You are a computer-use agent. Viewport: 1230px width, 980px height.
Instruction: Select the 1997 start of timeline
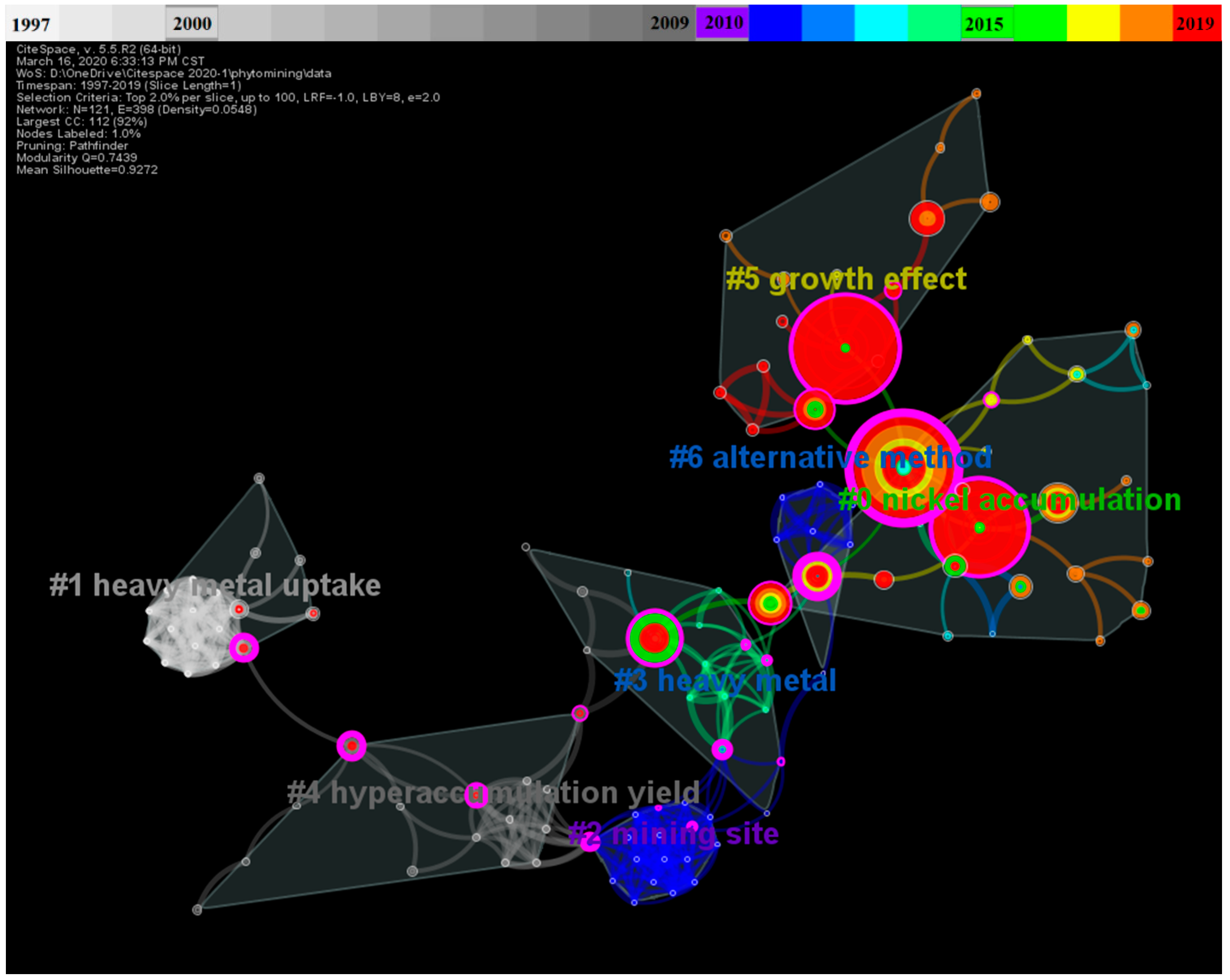coord(31,24)
